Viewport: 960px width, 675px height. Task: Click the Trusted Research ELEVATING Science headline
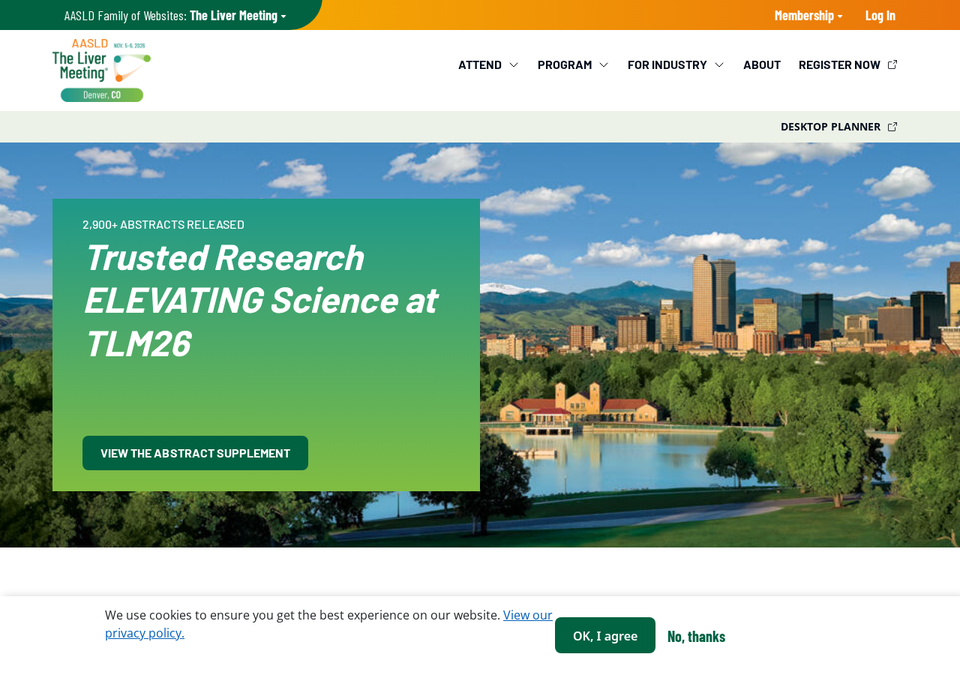click(262, 300)
